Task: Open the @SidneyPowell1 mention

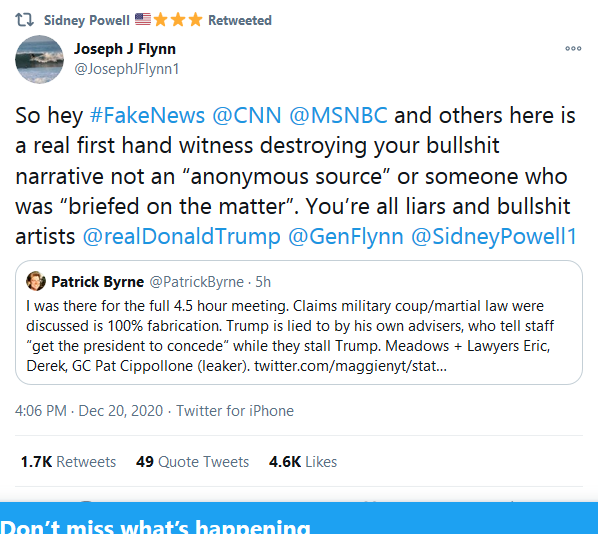Action: [494, 236]
